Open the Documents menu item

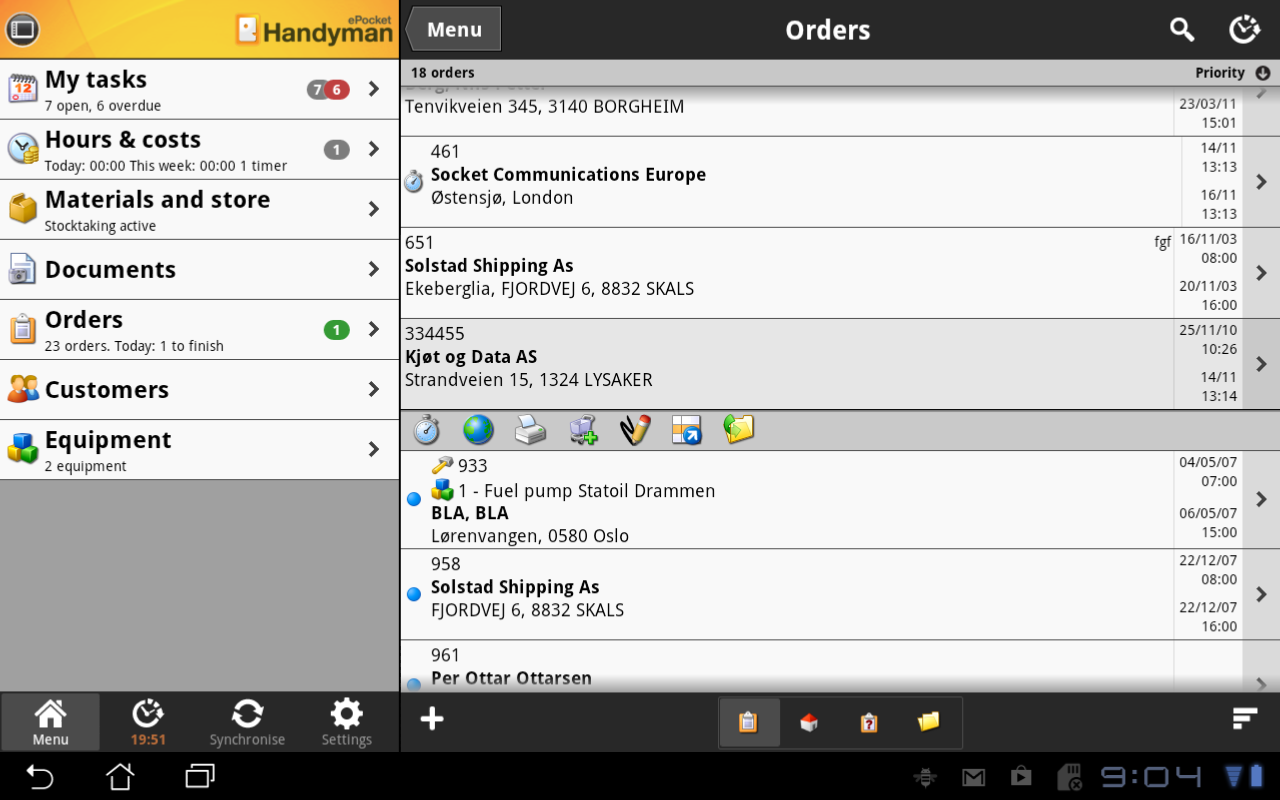pyautogui.click(x=200, y=270)
